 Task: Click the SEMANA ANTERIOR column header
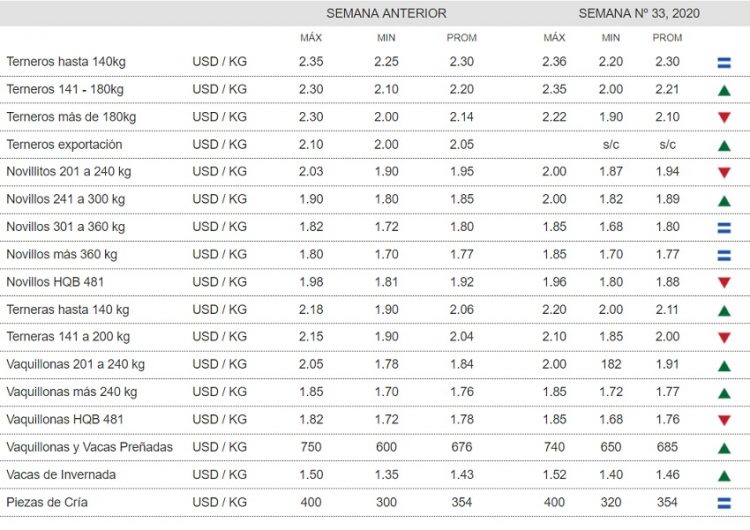click(386, 14)
